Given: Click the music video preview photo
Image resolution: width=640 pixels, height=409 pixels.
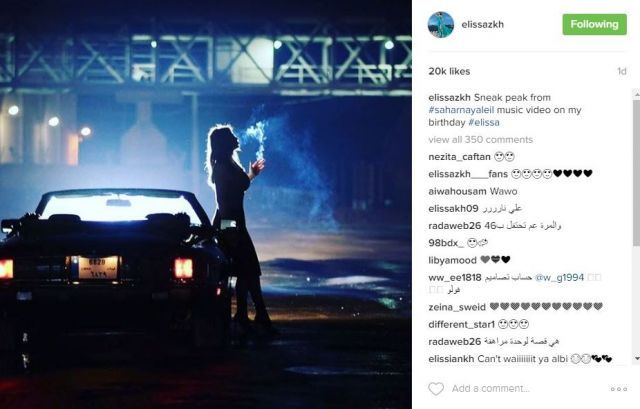Looking at the screenshot, I should pyautogui.click(x=206, y=204).
